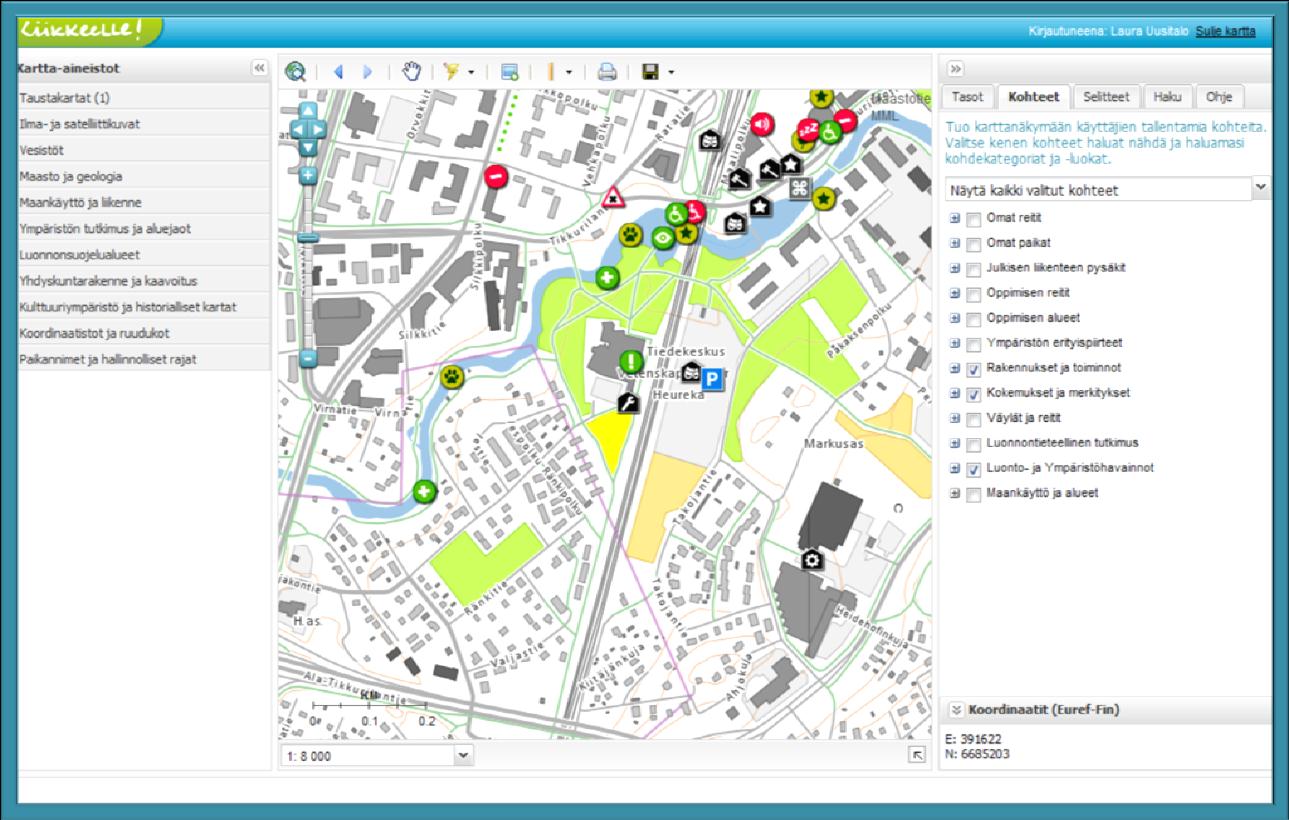Collapse the Koordinaatit (Euref-Fin) panel
The image size is (1289, 820).
956,710
